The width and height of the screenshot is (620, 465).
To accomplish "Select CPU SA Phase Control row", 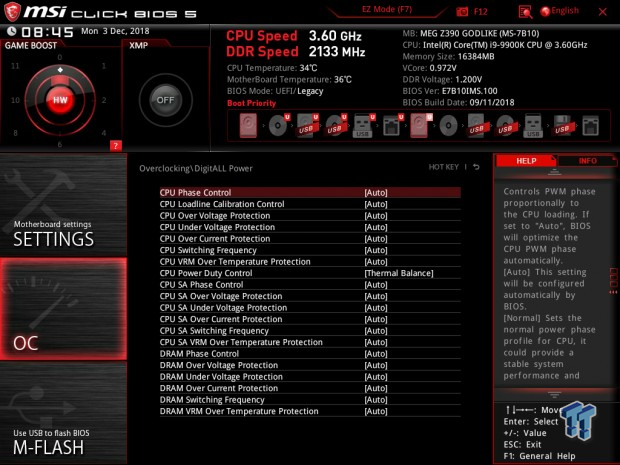I will 310,285.
